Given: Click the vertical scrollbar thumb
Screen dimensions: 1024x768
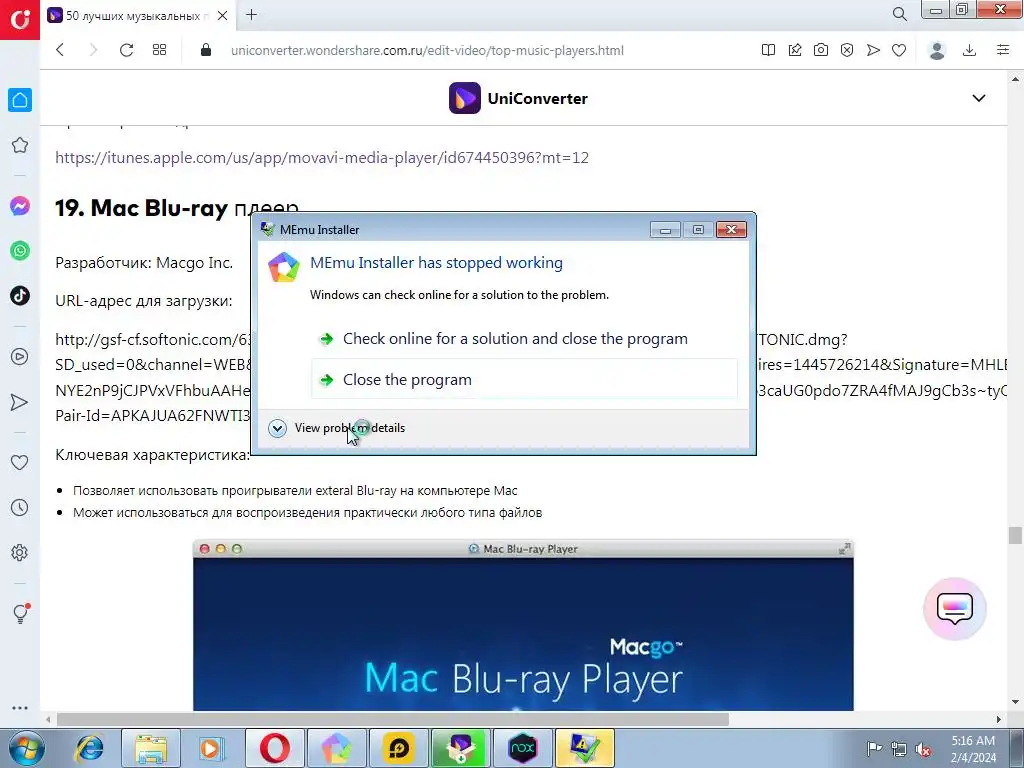Looking at the screenshot, I should 1015,536.
